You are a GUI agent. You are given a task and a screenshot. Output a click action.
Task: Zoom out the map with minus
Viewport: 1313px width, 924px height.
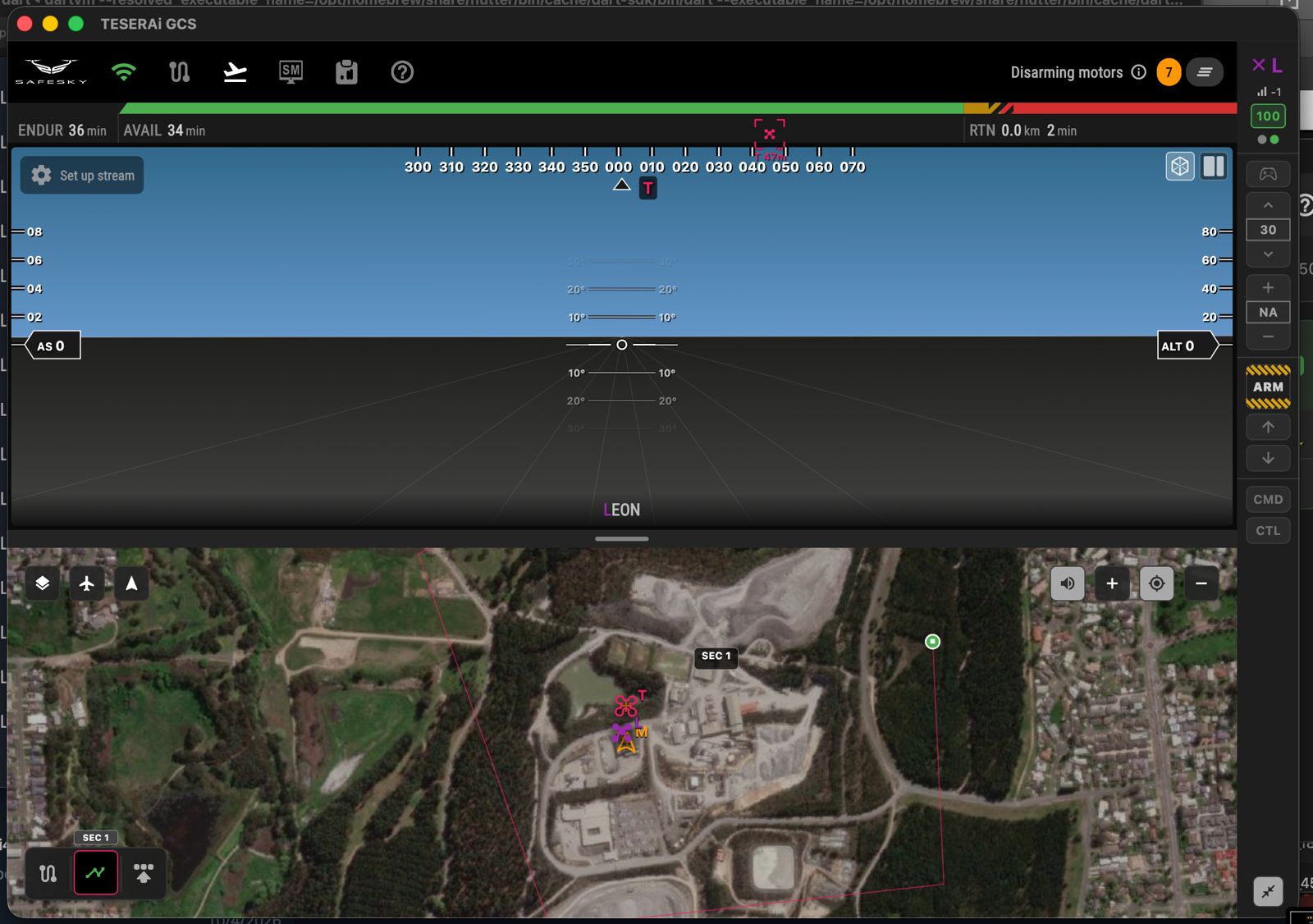pyautogui.click(x=1201, y=583)
